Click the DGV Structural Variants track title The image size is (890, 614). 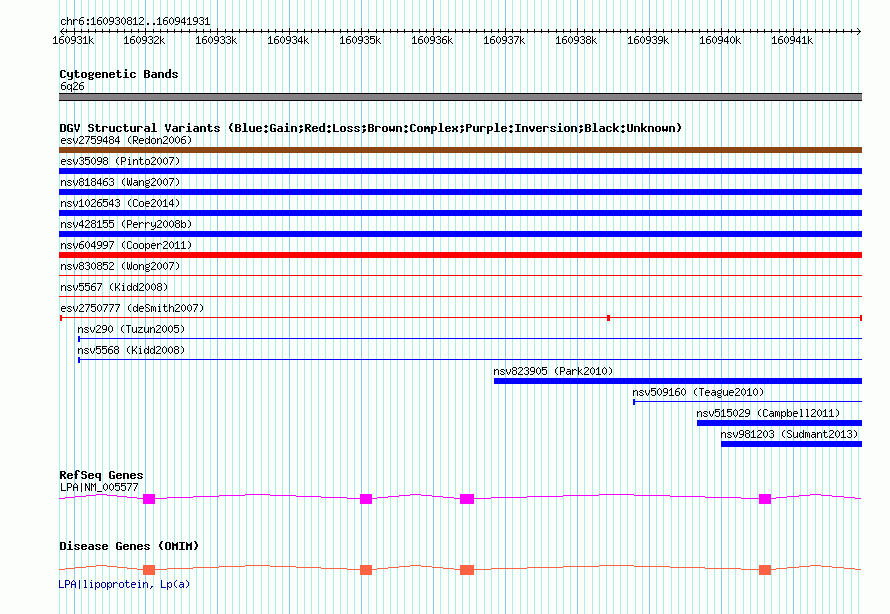370,128
